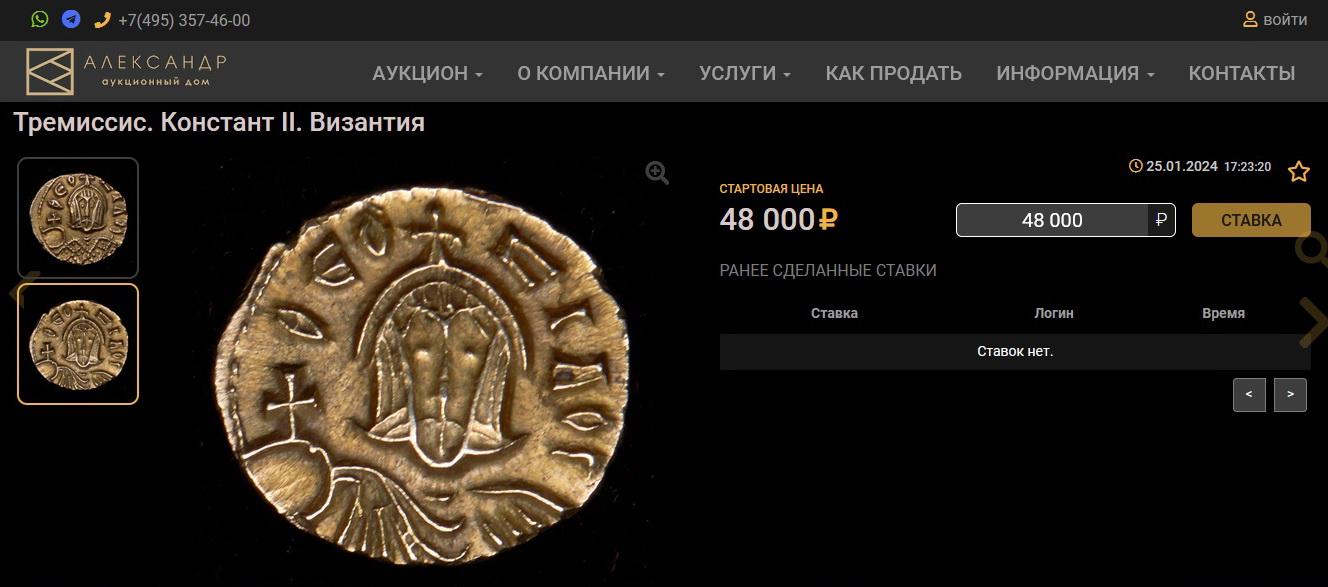1328x587 pixels.
Task: Click the Александр auction house logo
Action: pyautogui.click(x=127, y=71)
